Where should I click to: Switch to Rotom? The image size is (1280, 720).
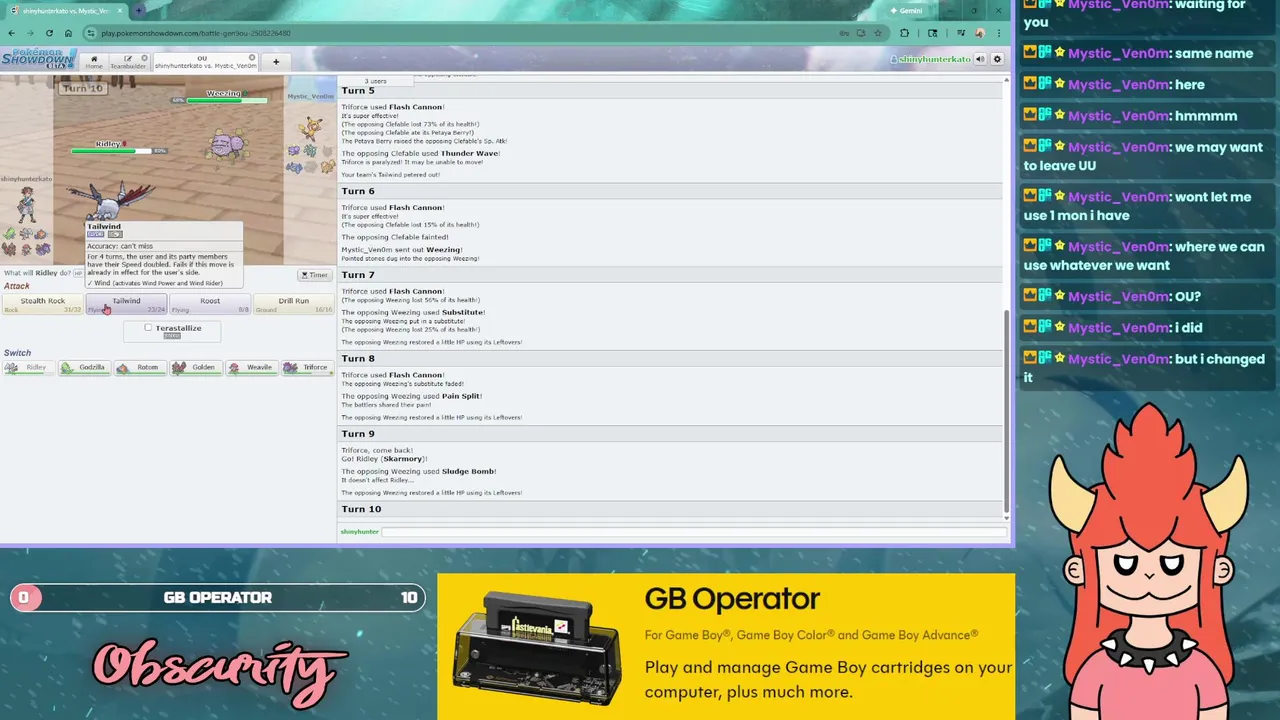139,367
